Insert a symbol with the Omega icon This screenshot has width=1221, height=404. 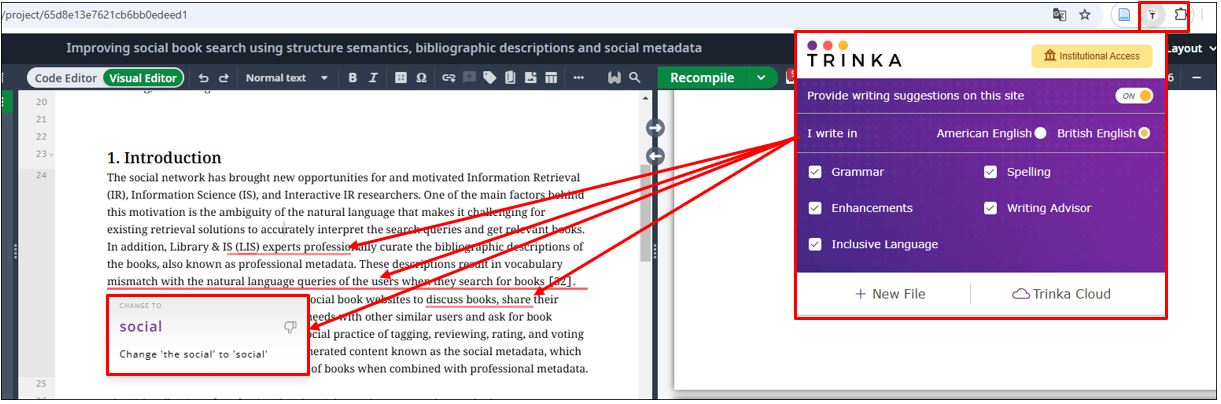421,78
